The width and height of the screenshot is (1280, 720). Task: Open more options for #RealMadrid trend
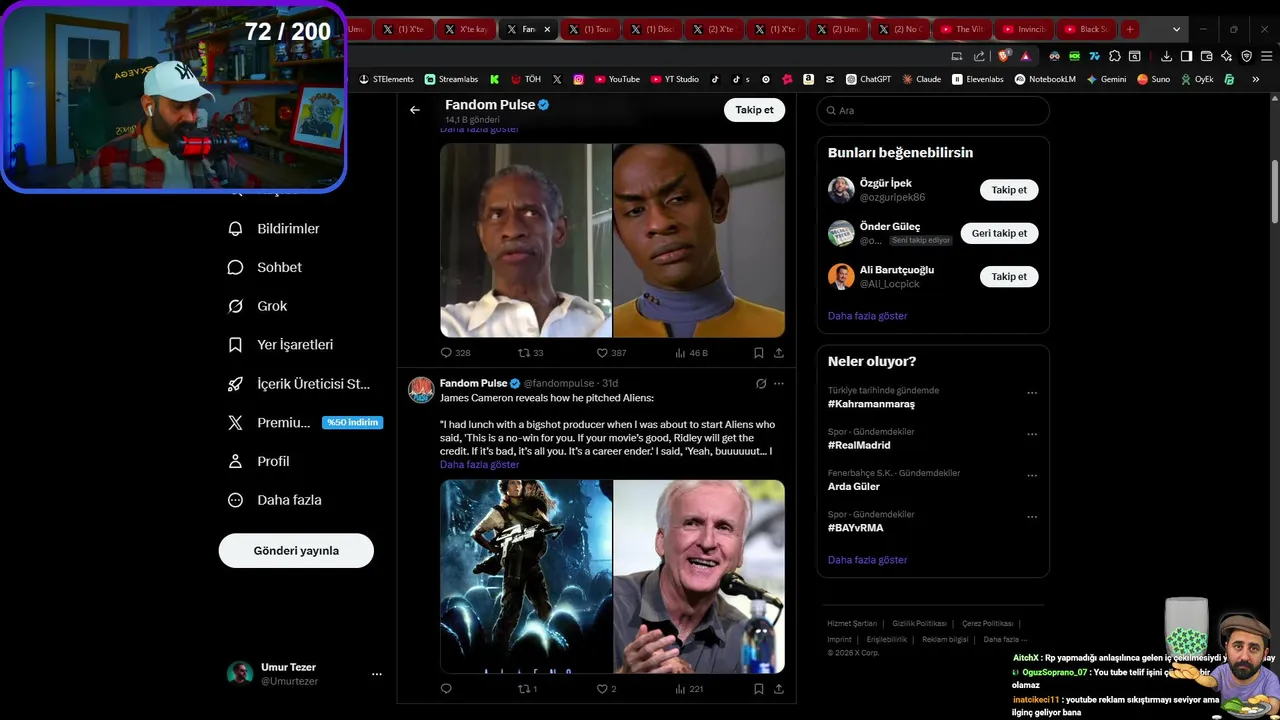pyautogui.click(x=1032, y=434)
